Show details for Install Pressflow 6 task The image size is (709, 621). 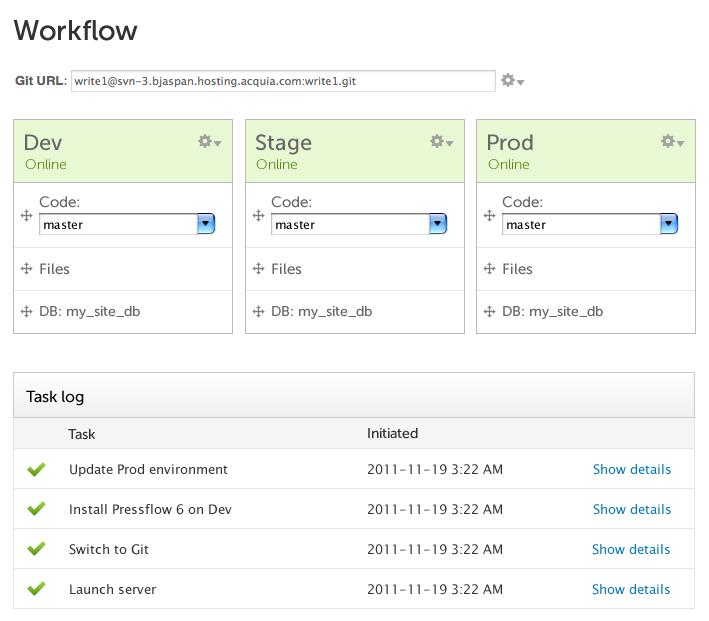click(631, 509)
